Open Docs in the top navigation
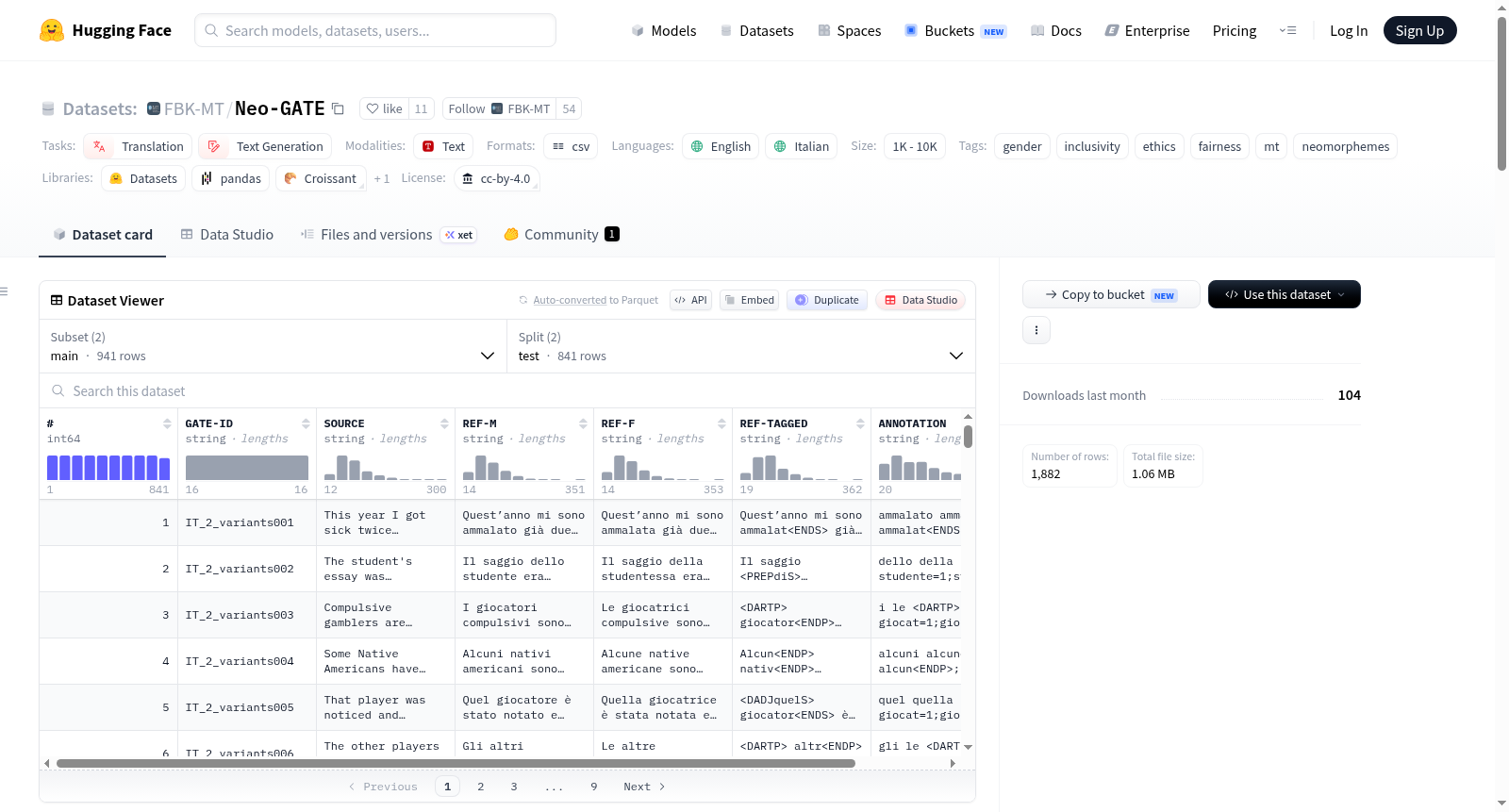This screenshot has height=812, width=1509. [x=1056, y=31]
